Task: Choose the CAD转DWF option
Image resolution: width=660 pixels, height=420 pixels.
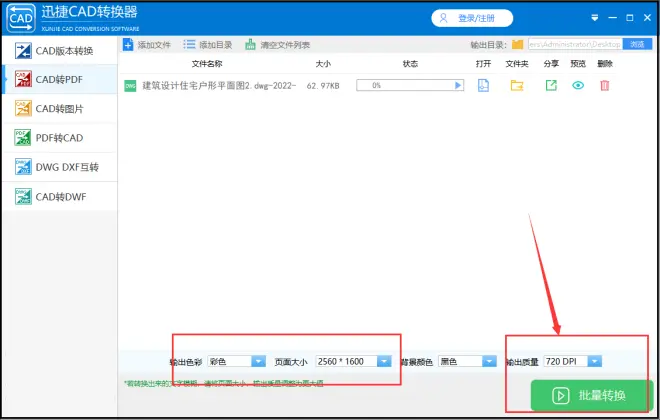Action: pyautogui.click(x=59, y=197)
